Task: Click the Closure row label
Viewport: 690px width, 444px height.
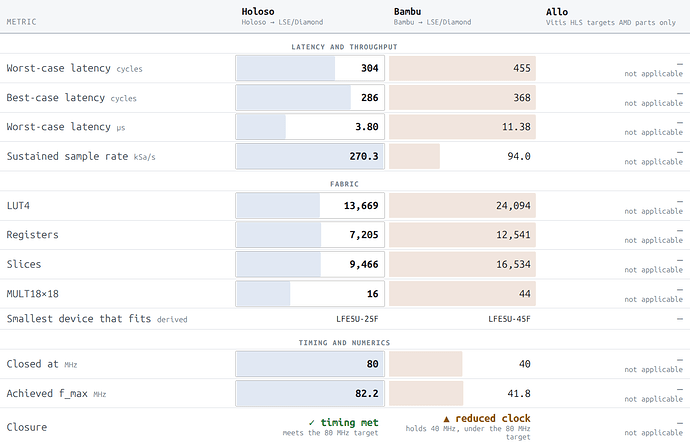Action: 26,427
